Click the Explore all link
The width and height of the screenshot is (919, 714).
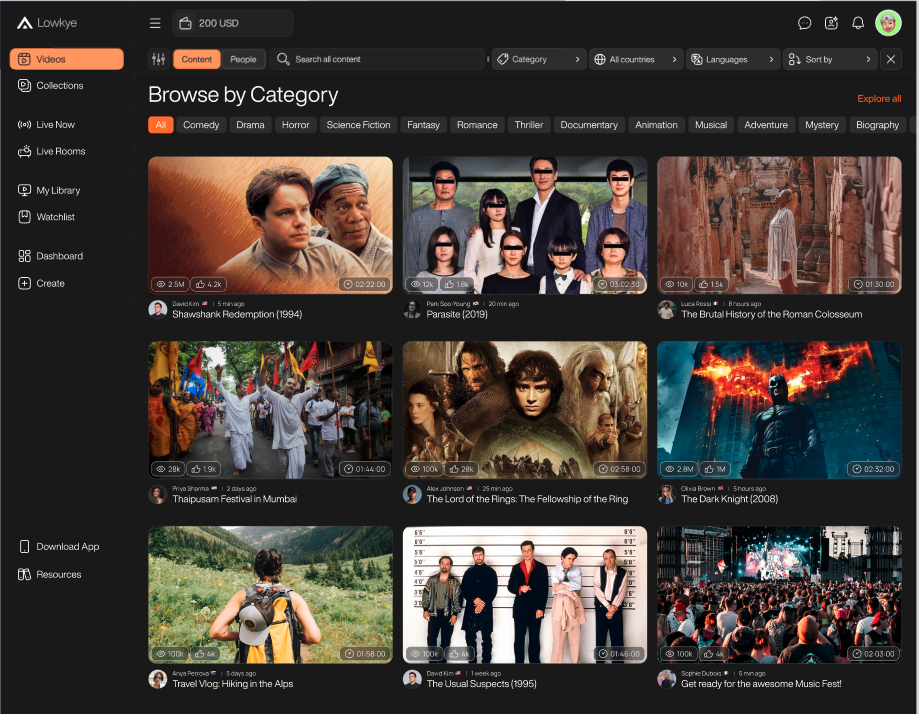(x=879, y=99)
